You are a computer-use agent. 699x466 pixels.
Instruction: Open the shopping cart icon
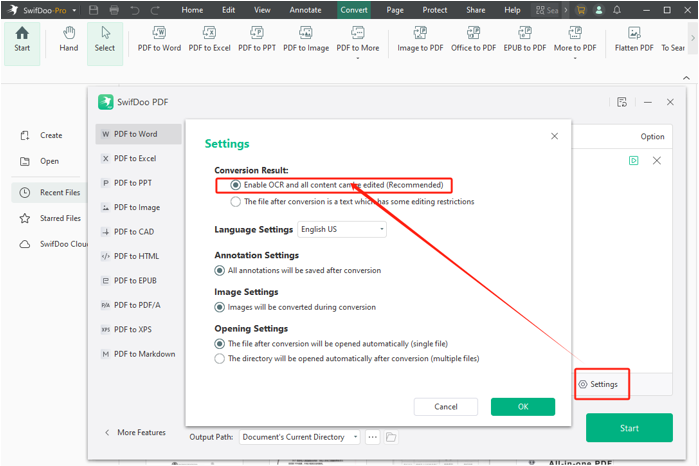pos(580,10)
